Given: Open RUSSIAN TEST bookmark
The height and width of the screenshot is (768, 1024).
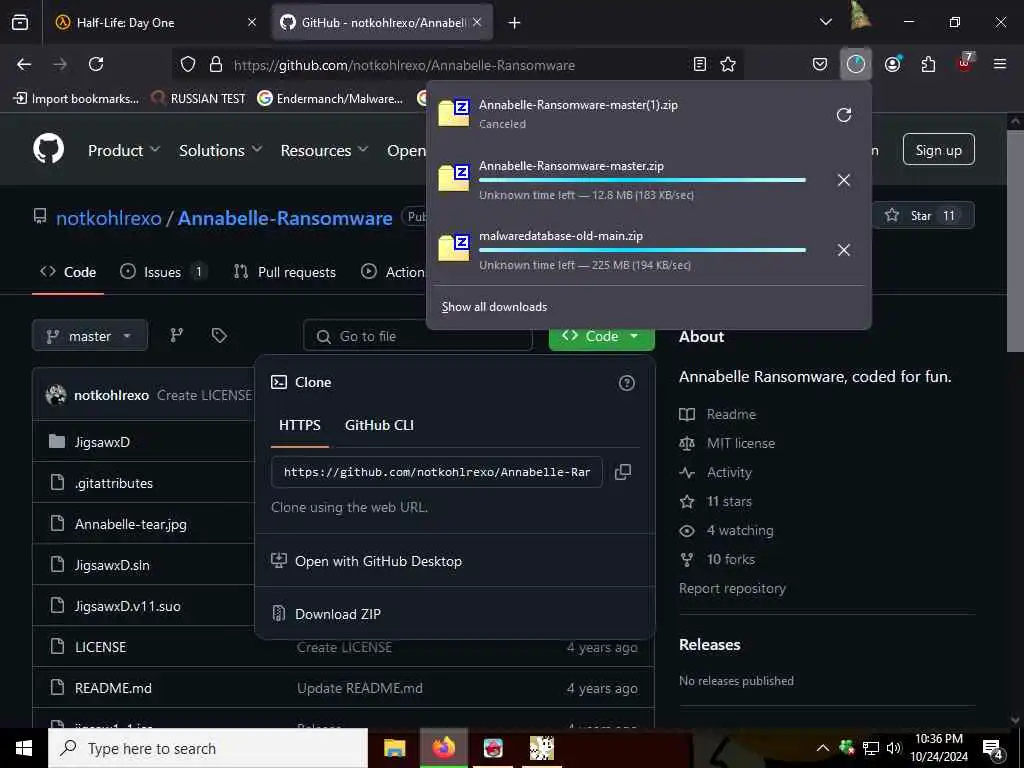Looking at the screenshot, I should (199, 99).
